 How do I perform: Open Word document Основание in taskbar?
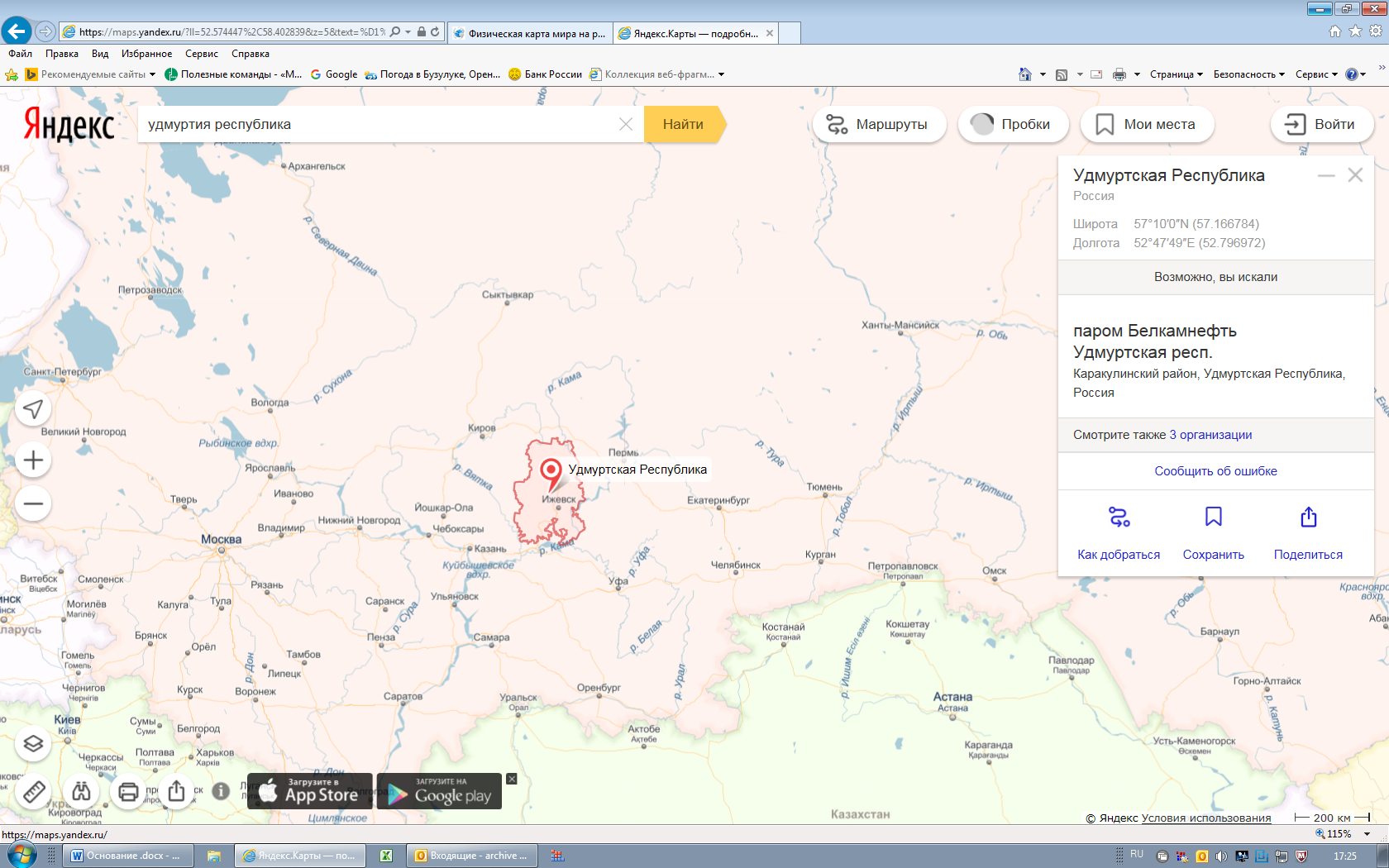(127, 856)
